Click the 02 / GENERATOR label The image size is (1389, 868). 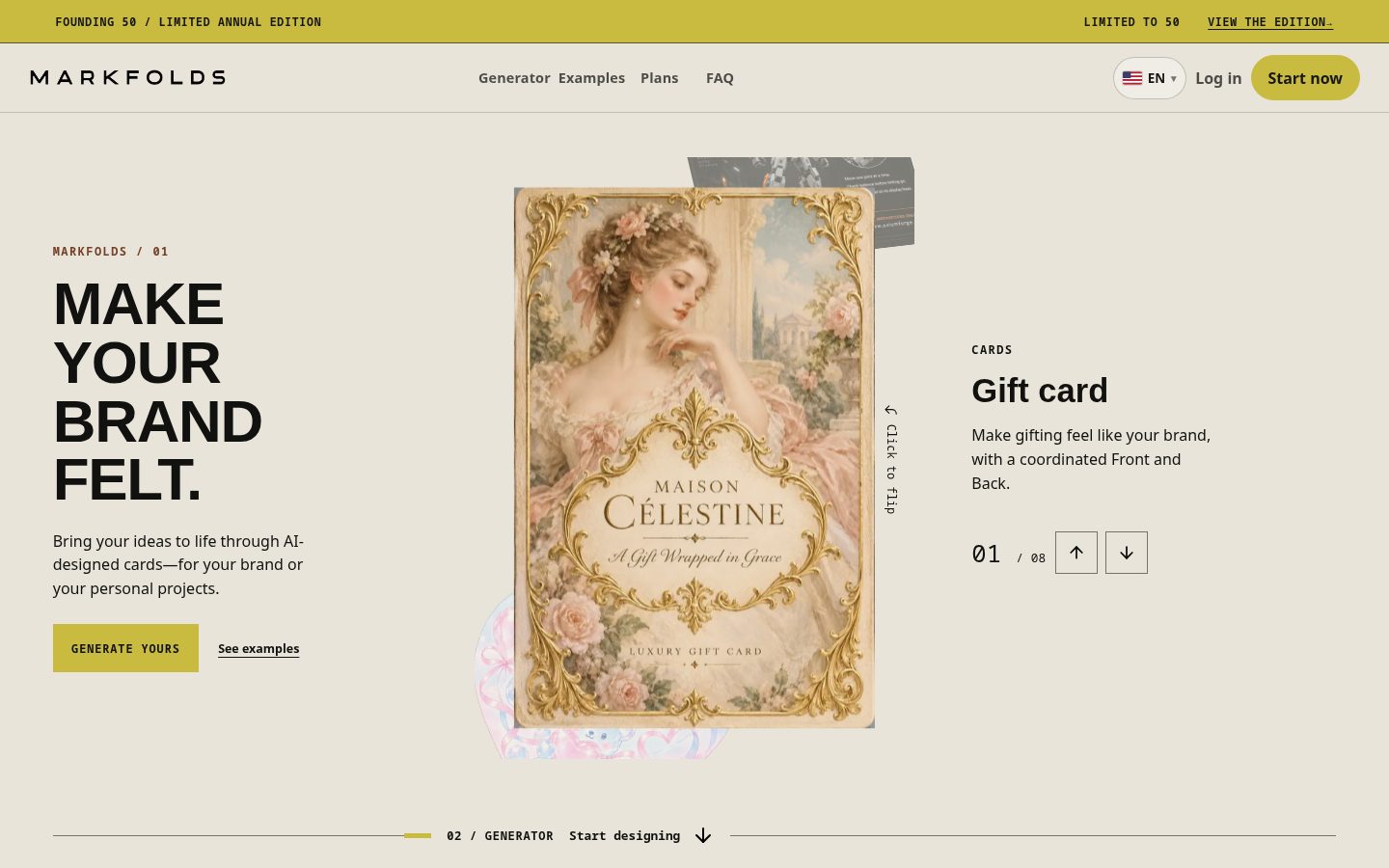[x=500, y=836]
